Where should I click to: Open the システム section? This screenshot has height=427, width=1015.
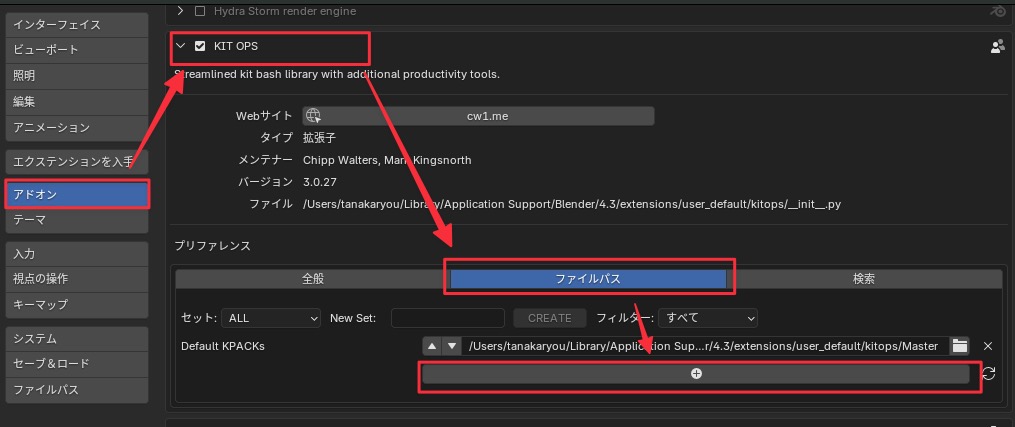pyautogui.click(x=77, y=338)
